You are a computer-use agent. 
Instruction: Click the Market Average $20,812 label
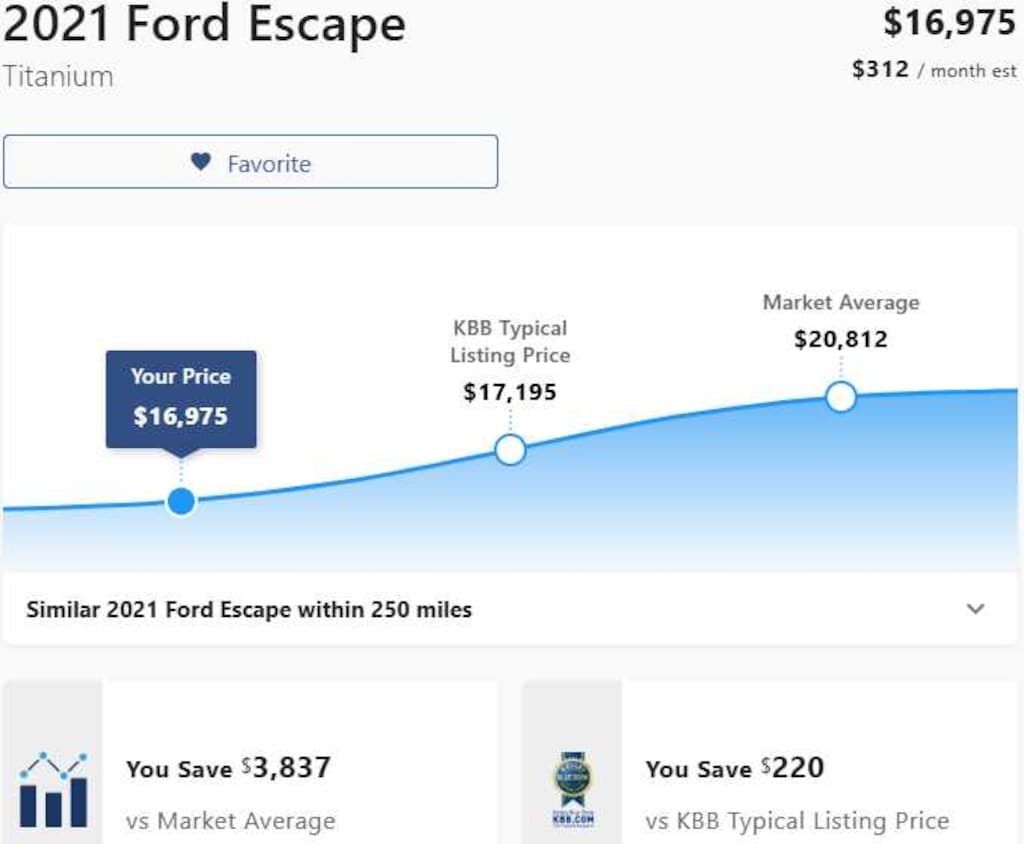click(x=841, y=320)
